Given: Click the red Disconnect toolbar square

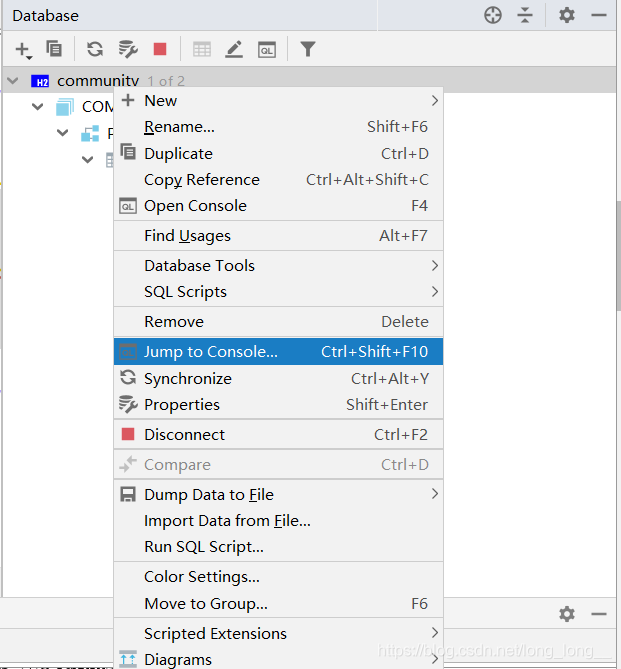Looking at the screenshot, I should tap(160, 49).
